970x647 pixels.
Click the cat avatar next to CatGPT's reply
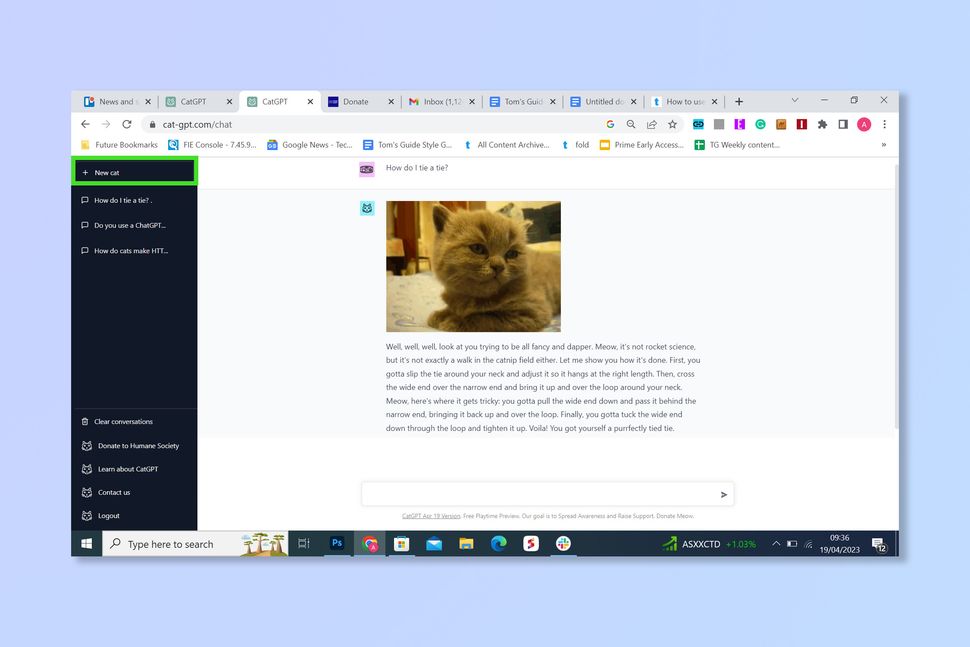pyautogui.click(x=367, y=208)
